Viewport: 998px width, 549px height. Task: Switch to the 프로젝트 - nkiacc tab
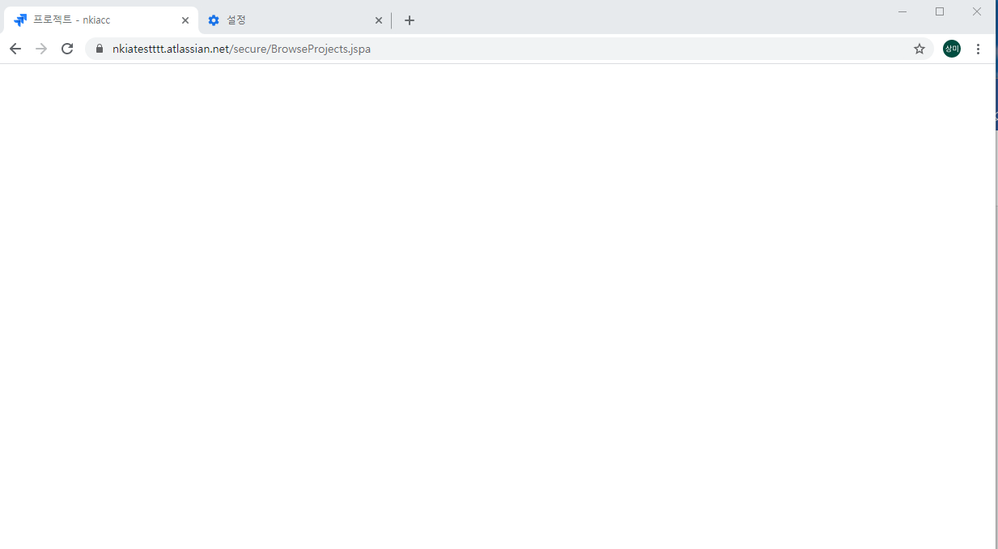[101, 20]
